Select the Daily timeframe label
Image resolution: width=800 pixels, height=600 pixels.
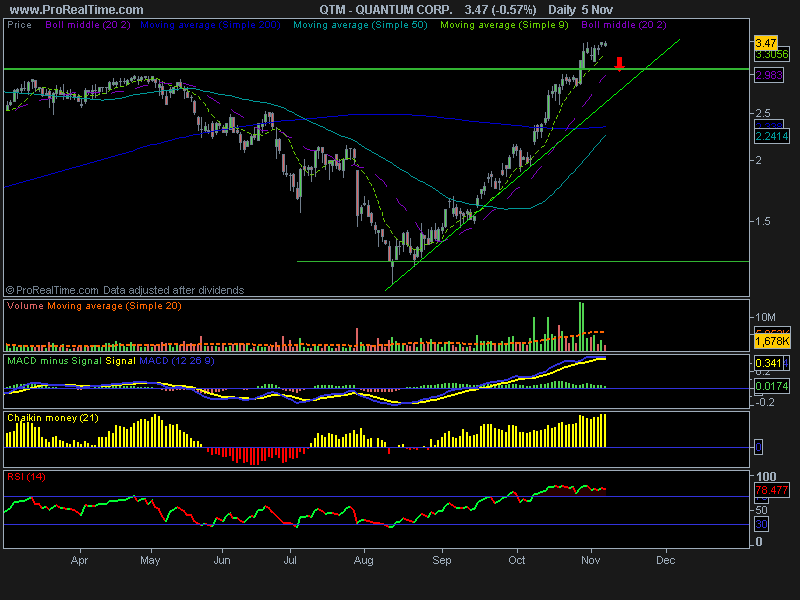point(562,10)
